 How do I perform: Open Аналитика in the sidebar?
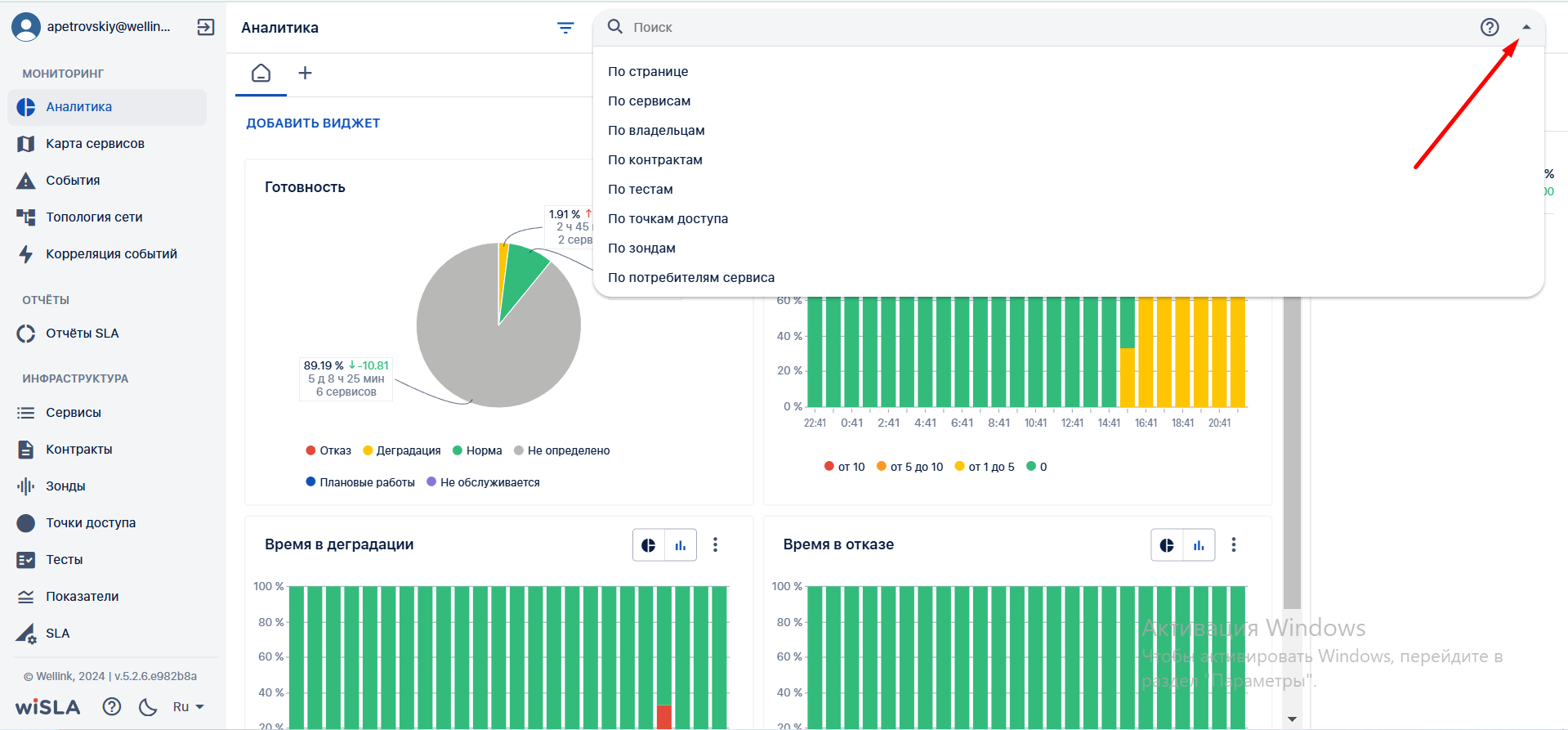(107, 107)
